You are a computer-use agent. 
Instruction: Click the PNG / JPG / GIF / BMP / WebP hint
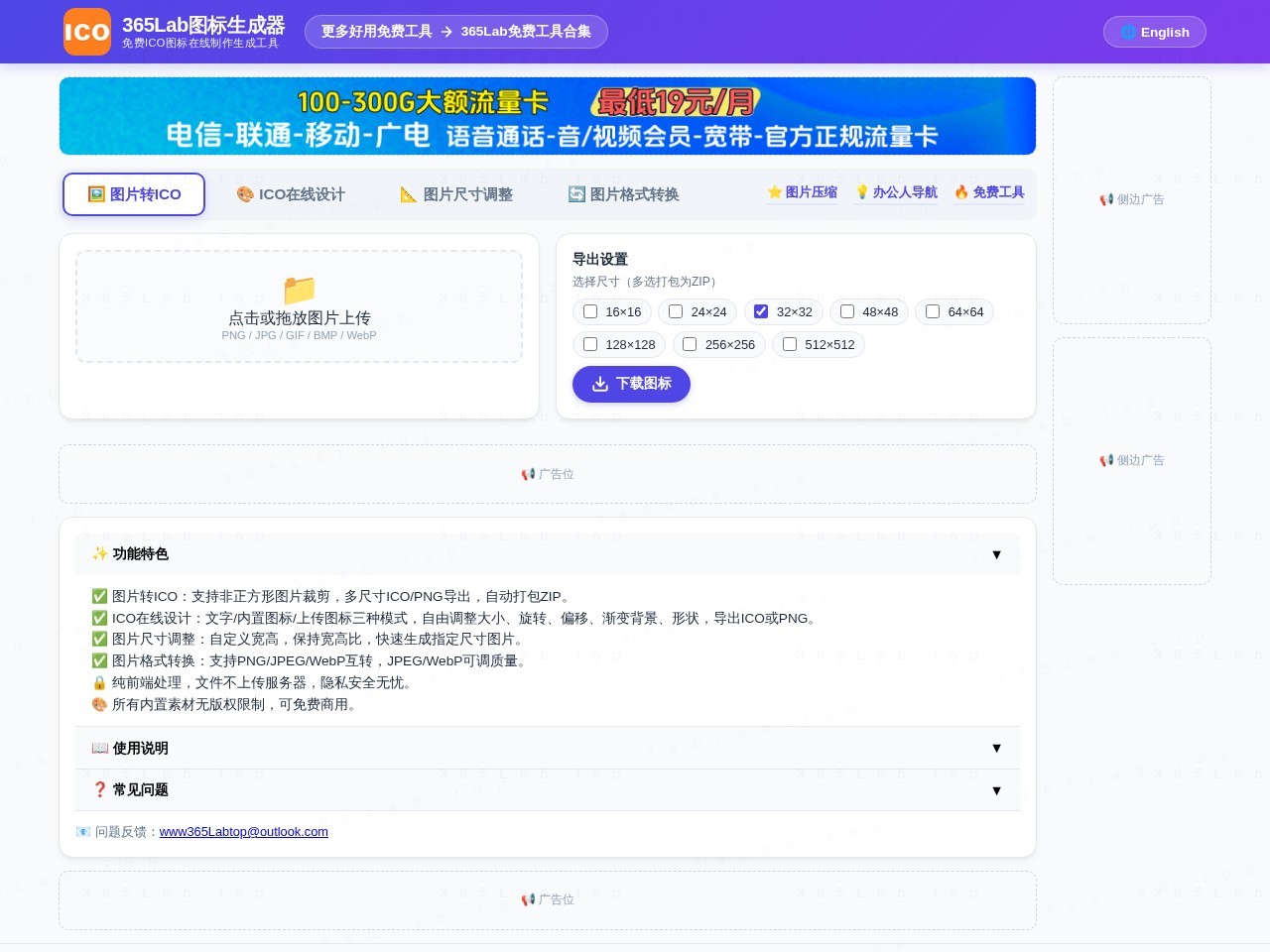click(299, 335)
